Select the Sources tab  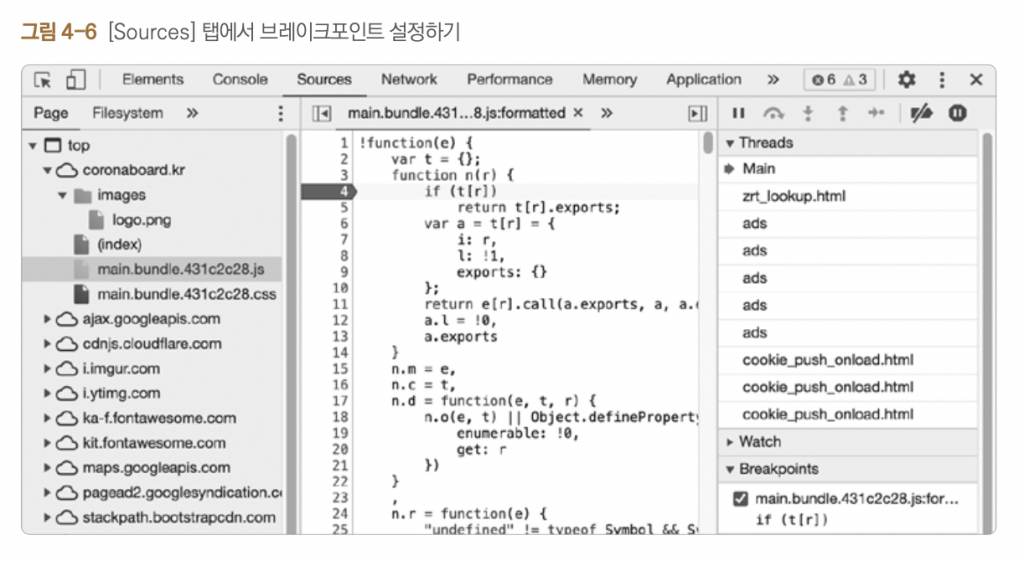pyautogui.click(x=324, y=80)
